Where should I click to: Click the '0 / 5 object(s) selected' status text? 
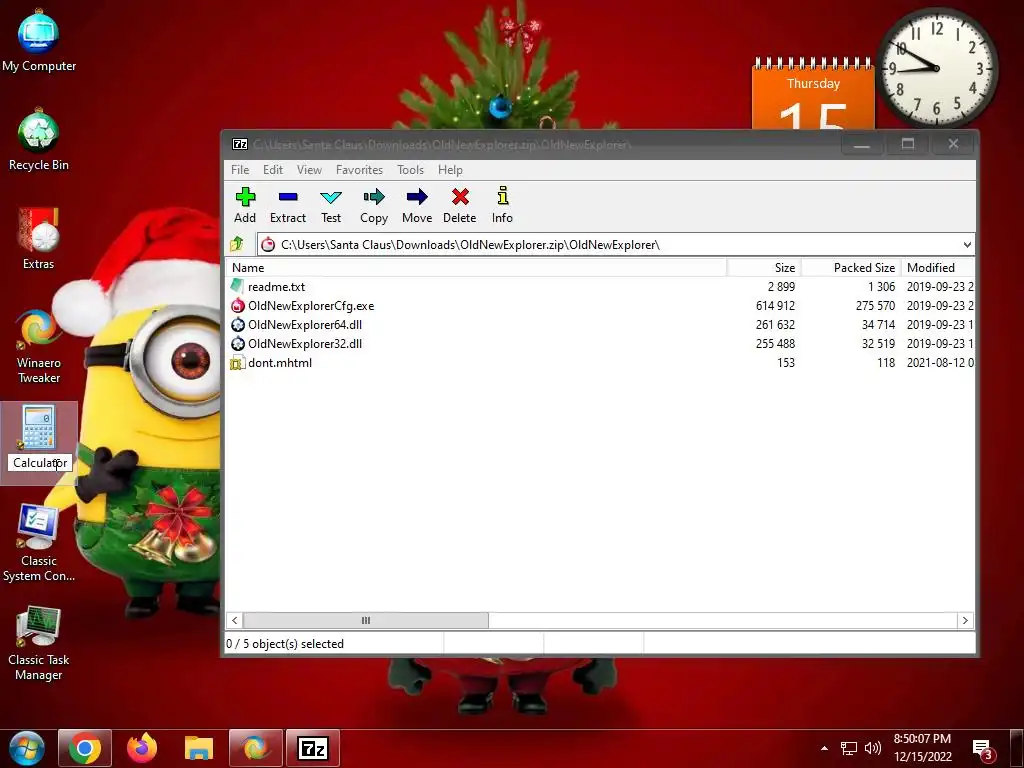coord(285,644)
